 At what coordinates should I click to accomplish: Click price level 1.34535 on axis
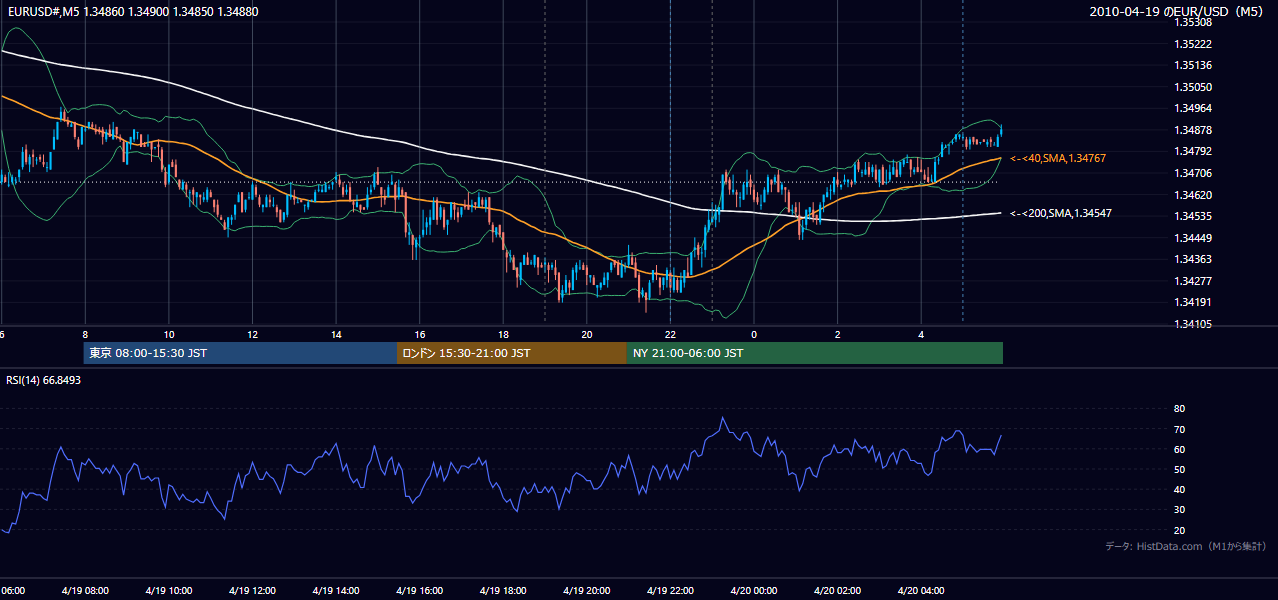(x=1192, y=216)
